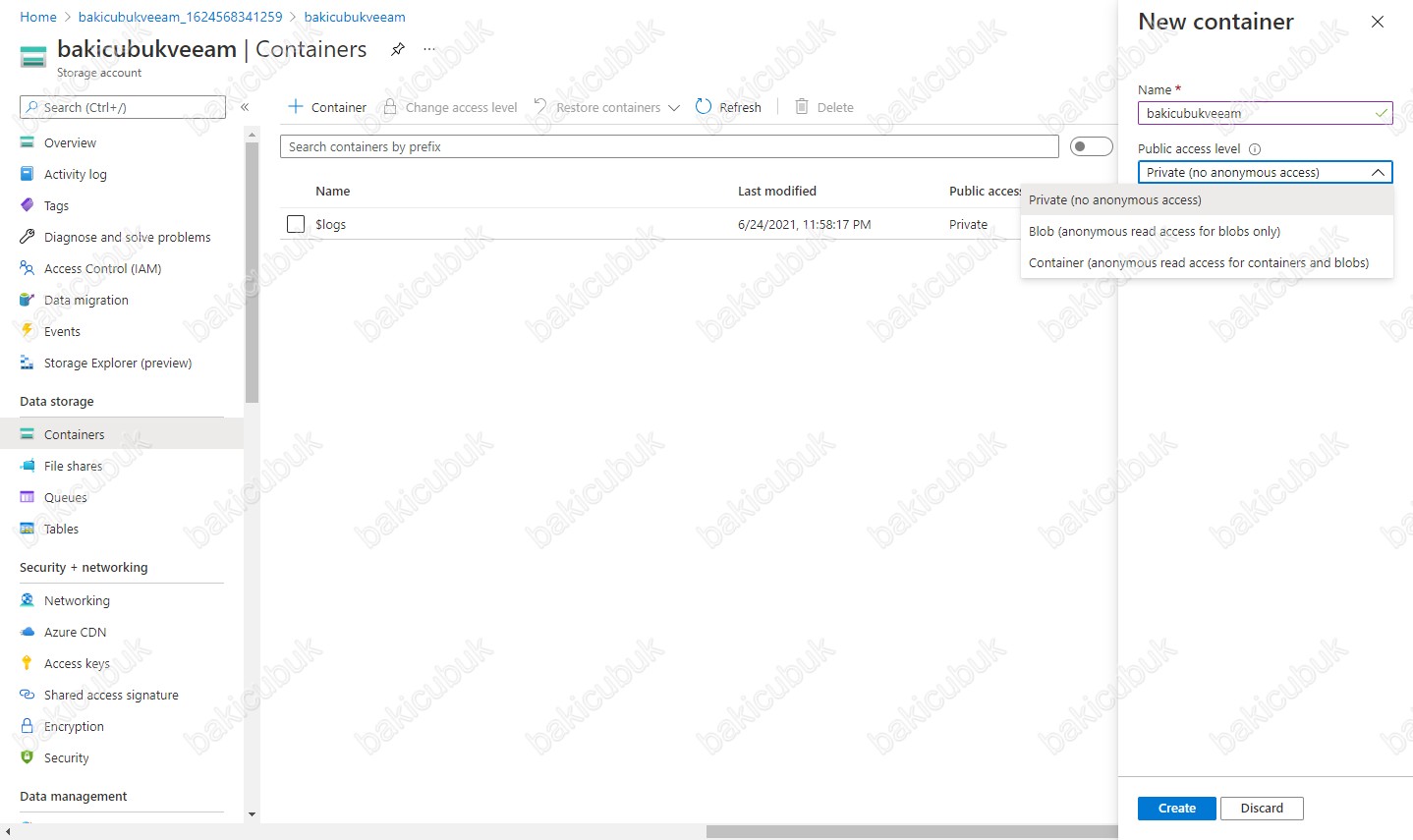Sort by the Last modified column header
This screenshot has width=1413, height=840.
[x=777, y=191]
